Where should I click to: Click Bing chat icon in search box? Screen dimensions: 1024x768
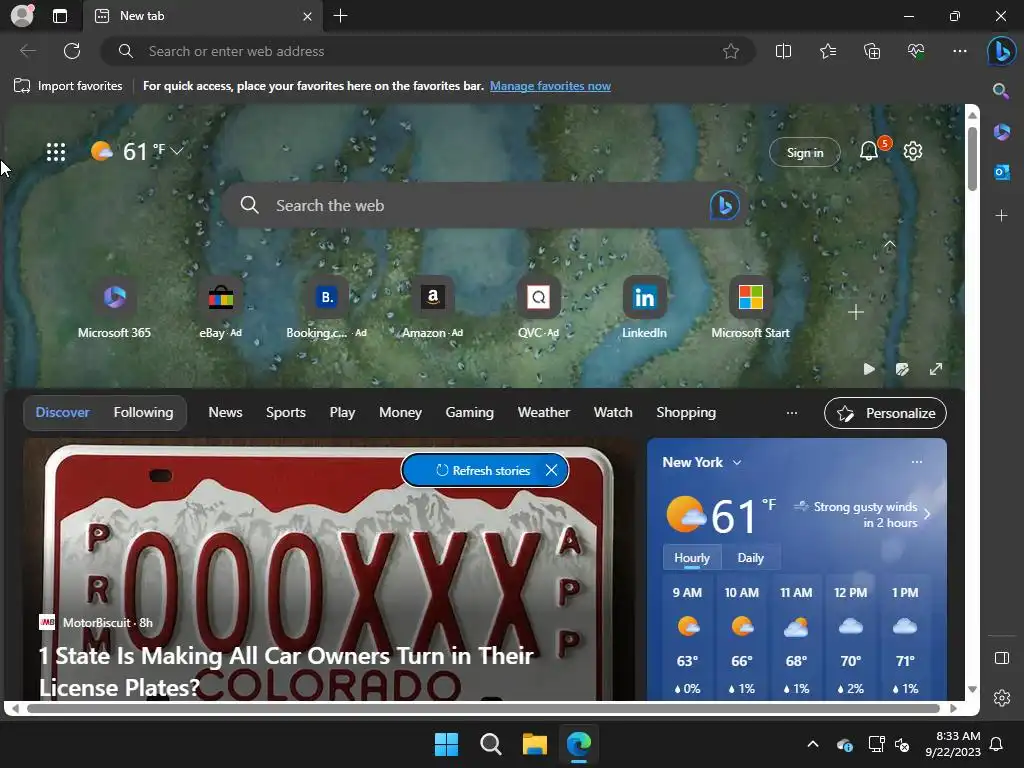(x=724, y=205)
